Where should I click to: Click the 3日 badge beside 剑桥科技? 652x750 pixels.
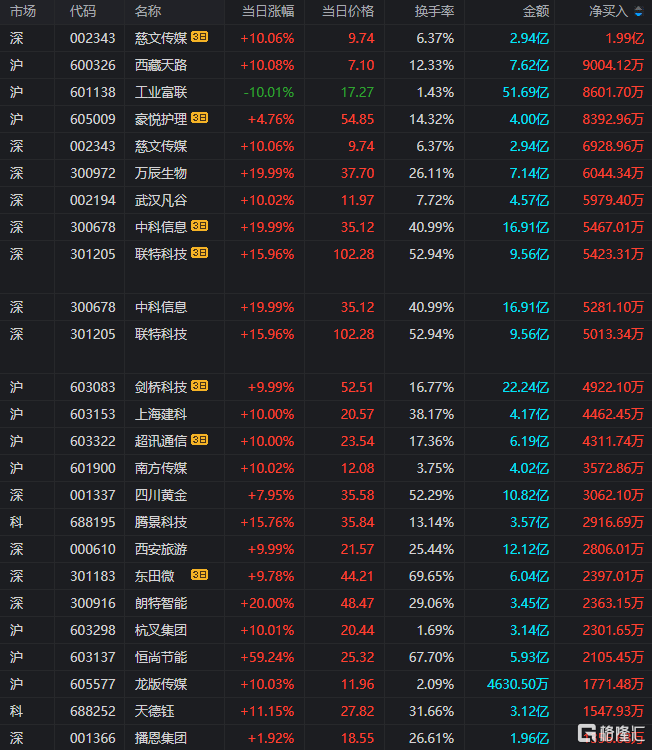click(x=199, y=386)
